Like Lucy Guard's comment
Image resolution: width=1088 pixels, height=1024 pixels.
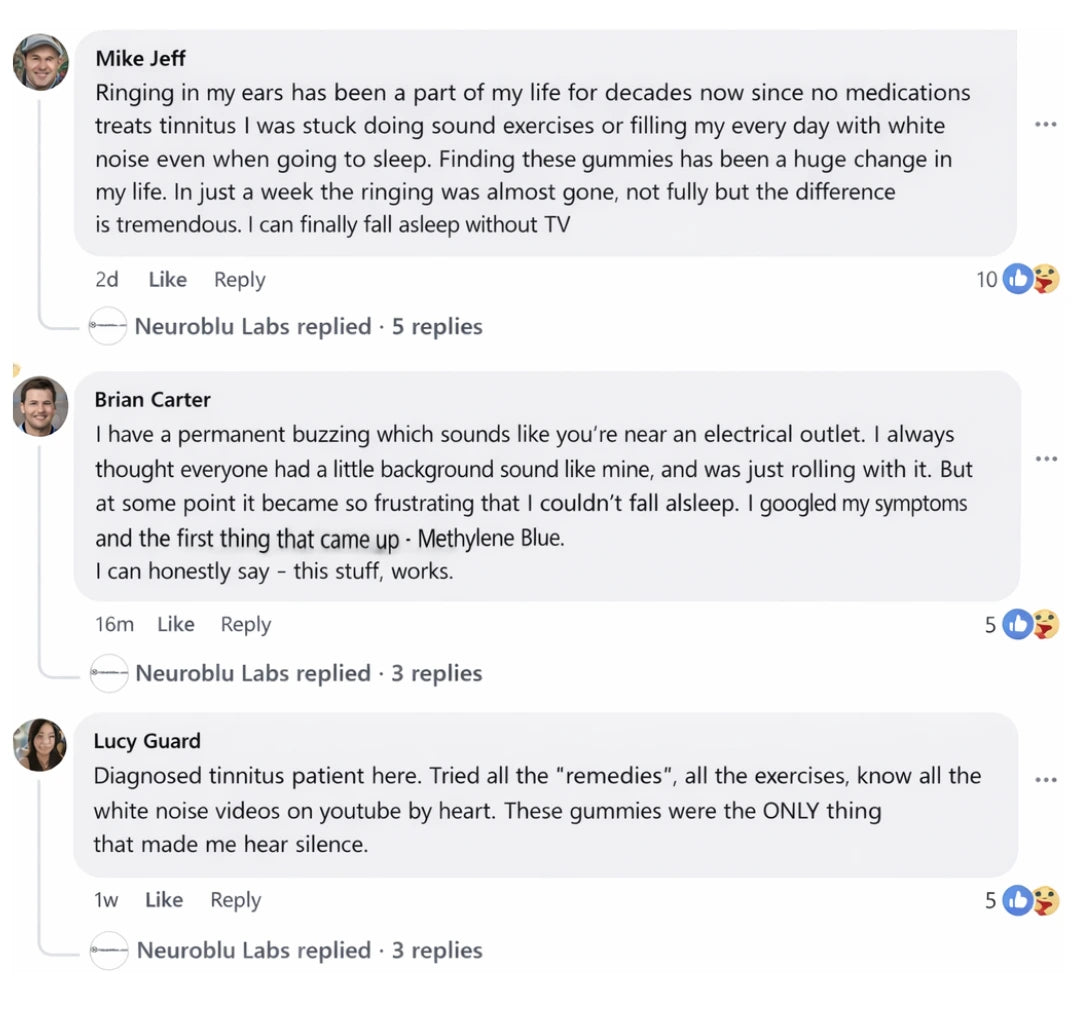pos(164,900)
